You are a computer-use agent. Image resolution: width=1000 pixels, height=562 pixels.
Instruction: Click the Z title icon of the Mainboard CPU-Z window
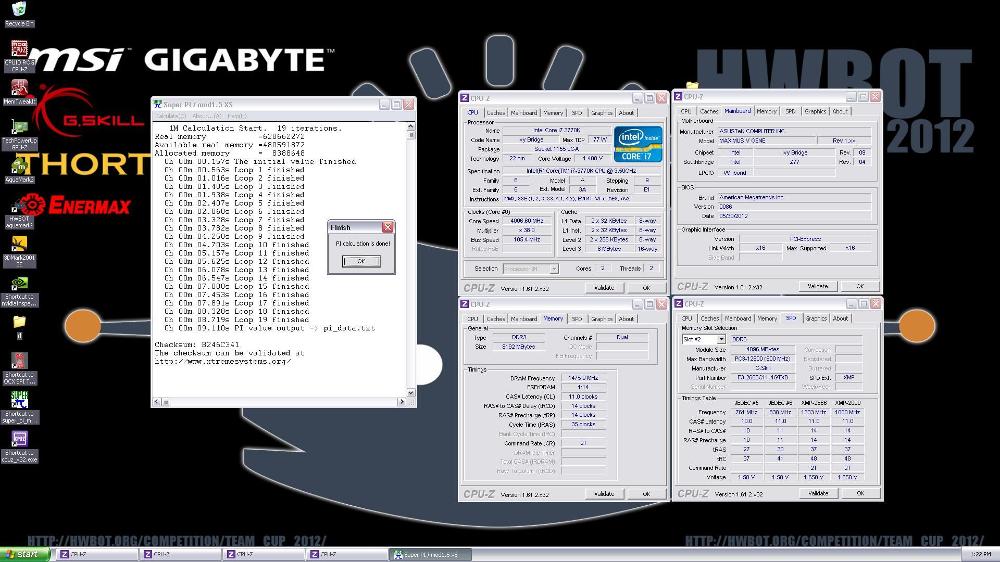click(x=679, y=96)
